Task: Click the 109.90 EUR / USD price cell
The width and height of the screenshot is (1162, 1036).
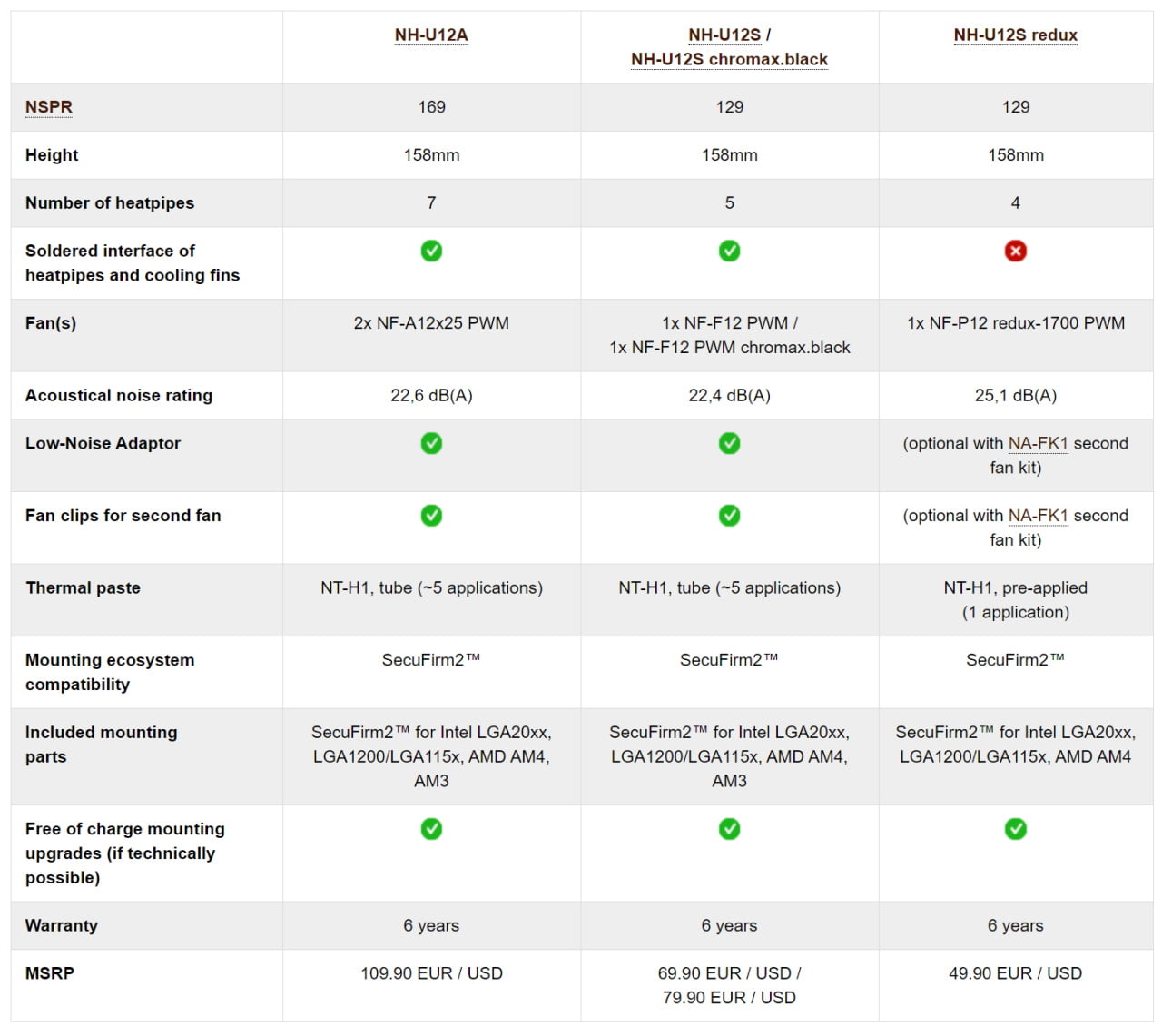Action: pyautogui.click(x=431, y=986)
